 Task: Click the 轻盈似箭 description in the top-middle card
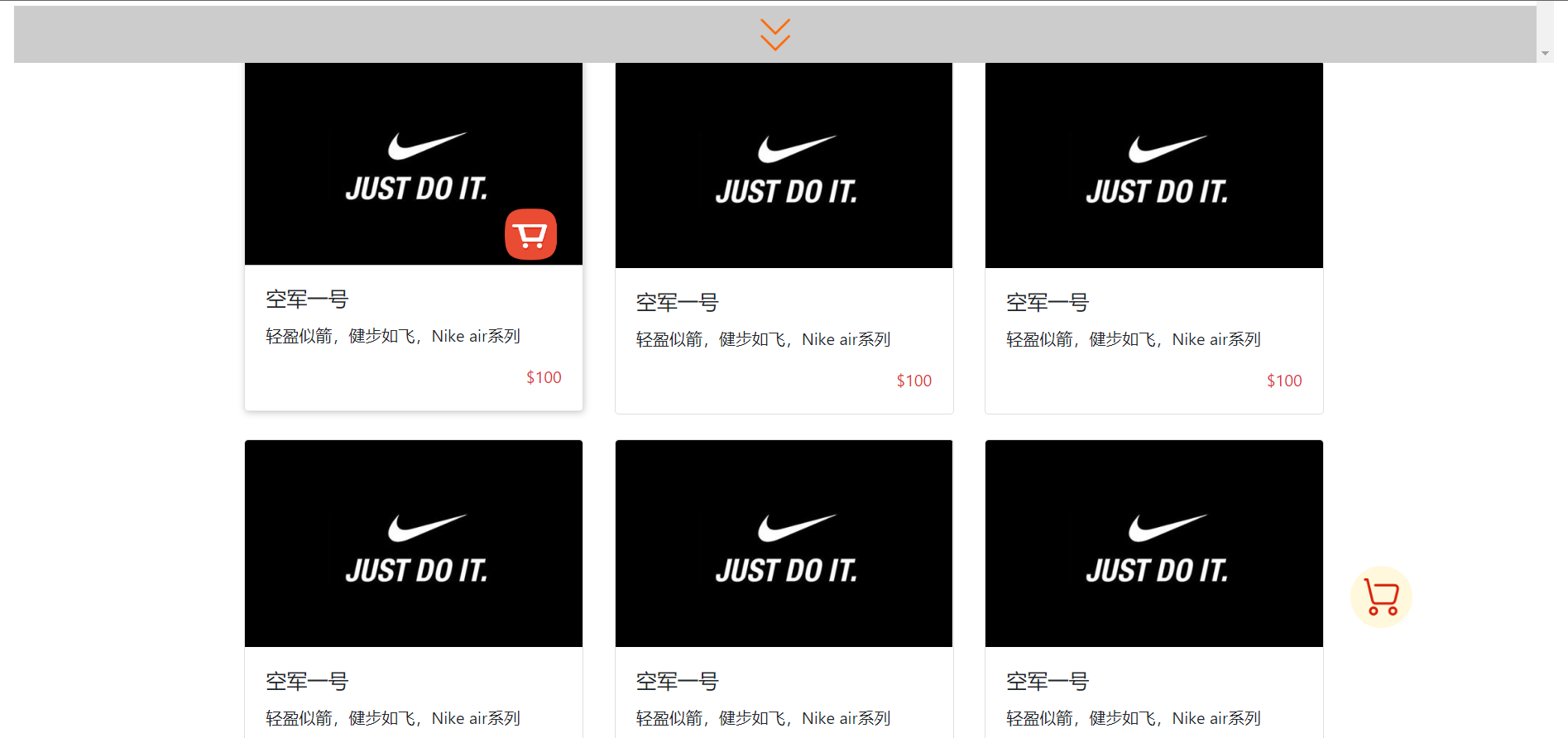[764, 339]
